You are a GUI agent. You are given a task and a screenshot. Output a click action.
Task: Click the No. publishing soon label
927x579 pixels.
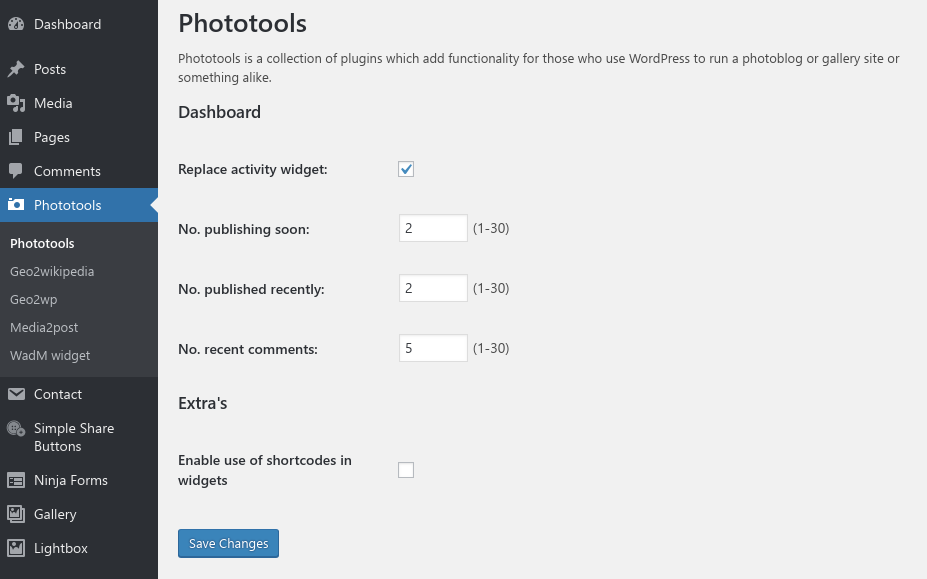244,229
